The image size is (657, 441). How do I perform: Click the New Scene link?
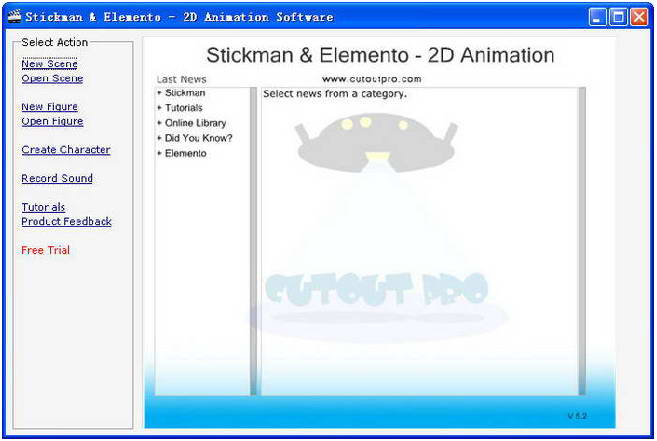pyautogui.click(x=49, y=64)
